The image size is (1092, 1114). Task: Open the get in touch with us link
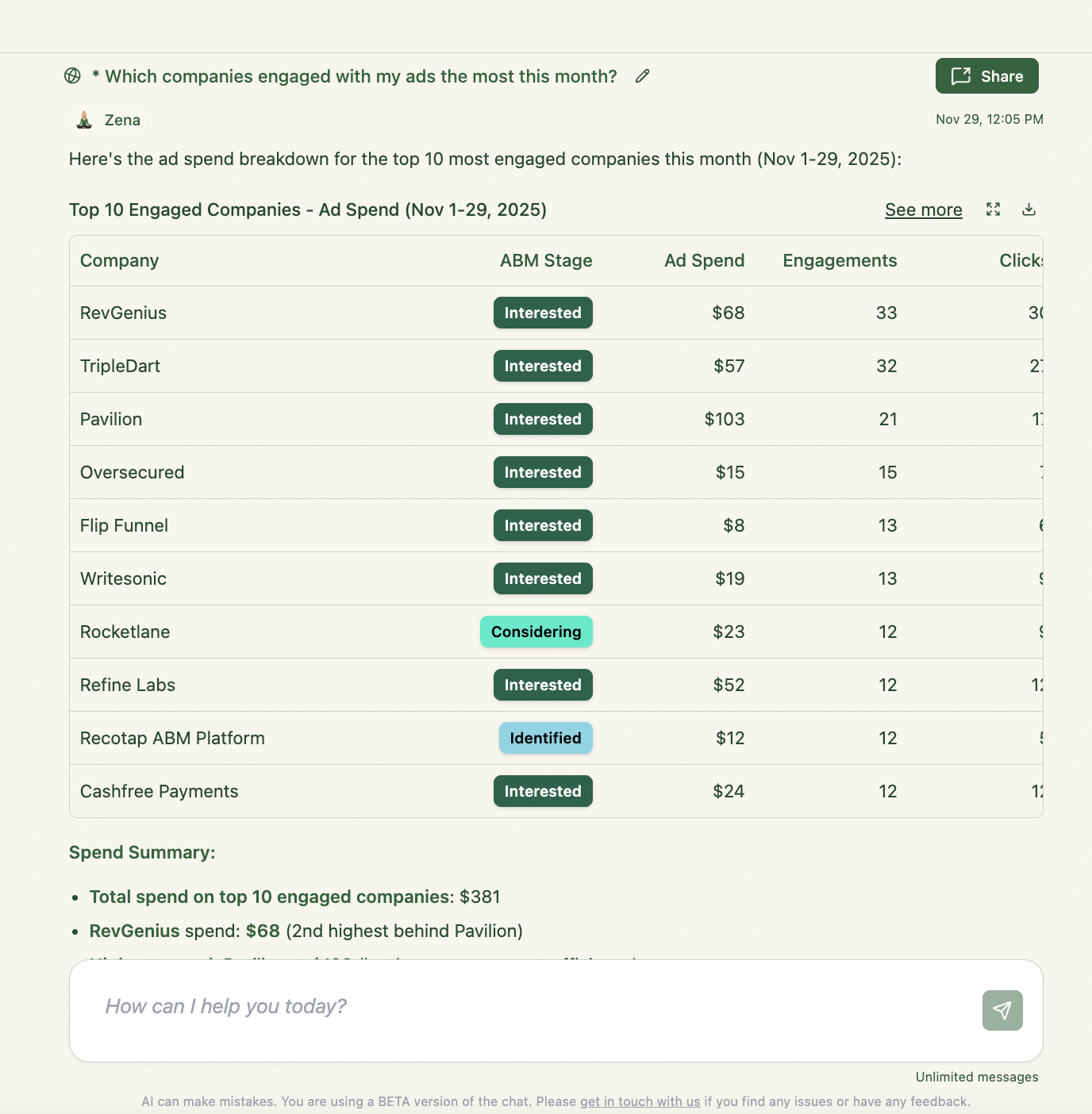tap(639, 1101)
